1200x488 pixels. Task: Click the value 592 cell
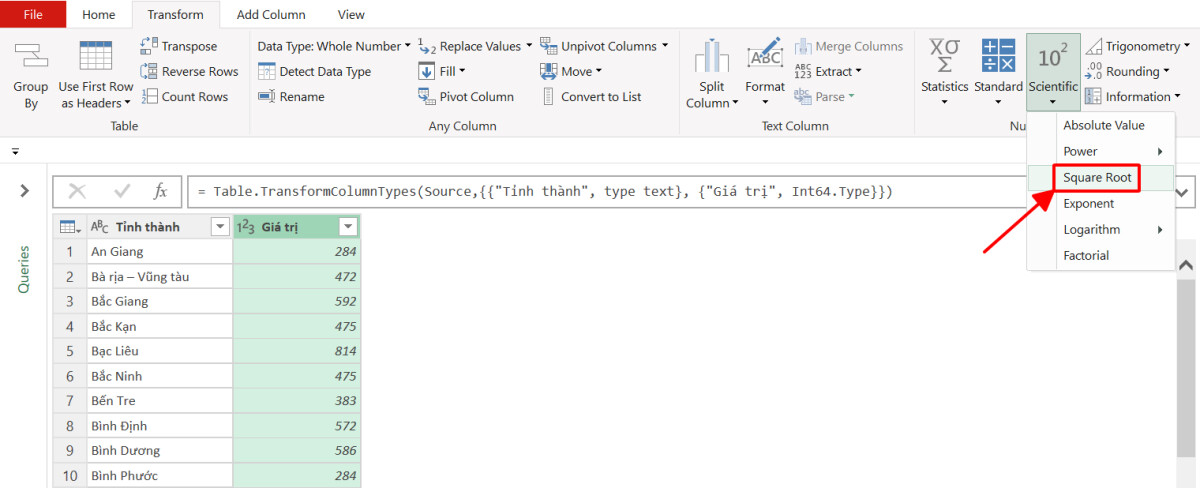coord(296,301)
